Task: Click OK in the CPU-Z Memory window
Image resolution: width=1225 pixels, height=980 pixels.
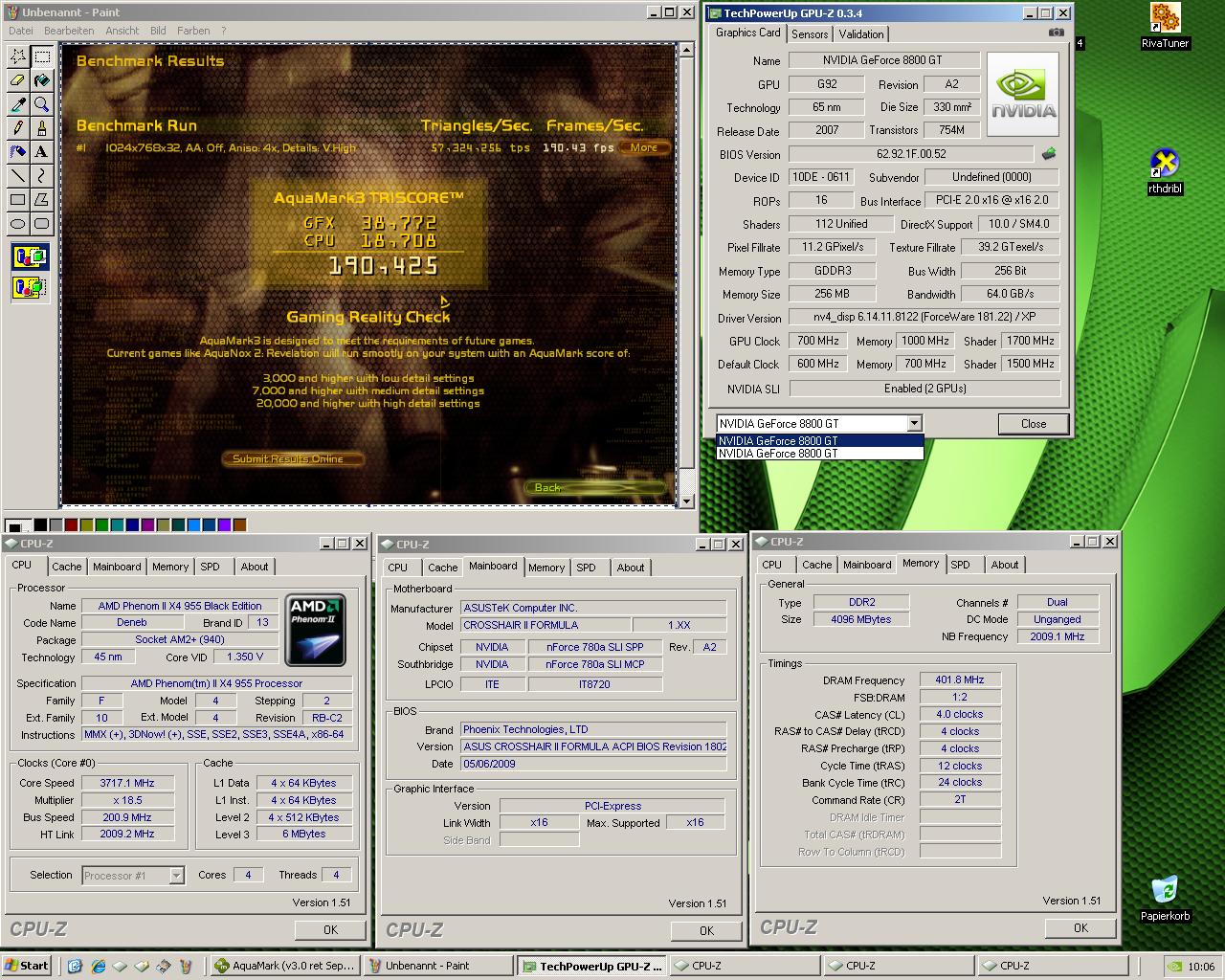Action: 1080,927
